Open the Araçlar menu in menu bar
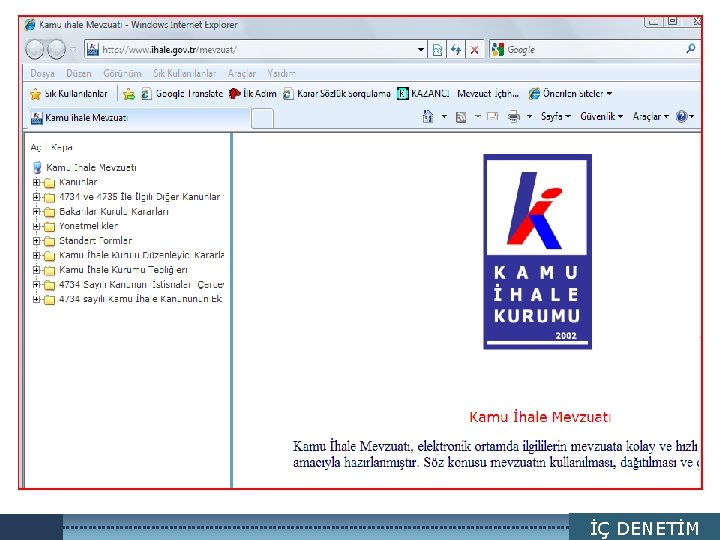Screen dimensions: 720x540 pos(242,73)
